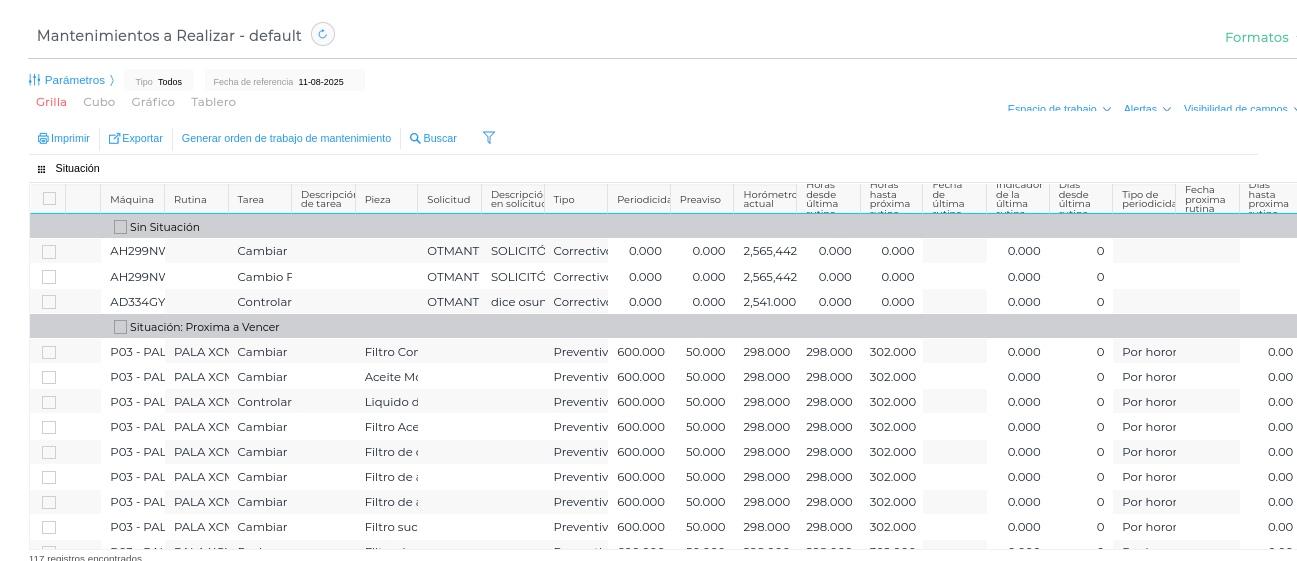Open the Parámetros filter sliders icon
The width and height of the screenshot is (1297, 561).
(34, 80)
